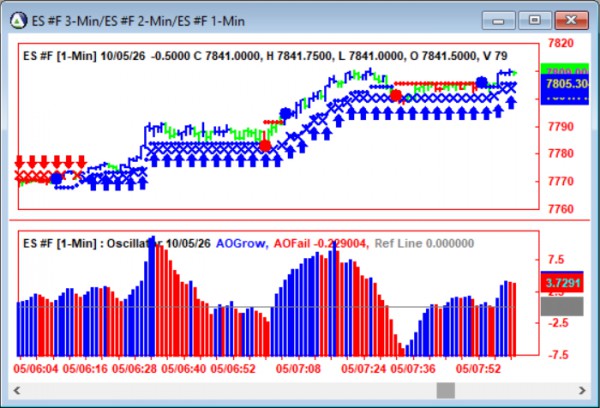The height and width of the screenshot is (408, 600).
Task: Click the red dot marker near 7783 level
Action: (x=265, y=146)
